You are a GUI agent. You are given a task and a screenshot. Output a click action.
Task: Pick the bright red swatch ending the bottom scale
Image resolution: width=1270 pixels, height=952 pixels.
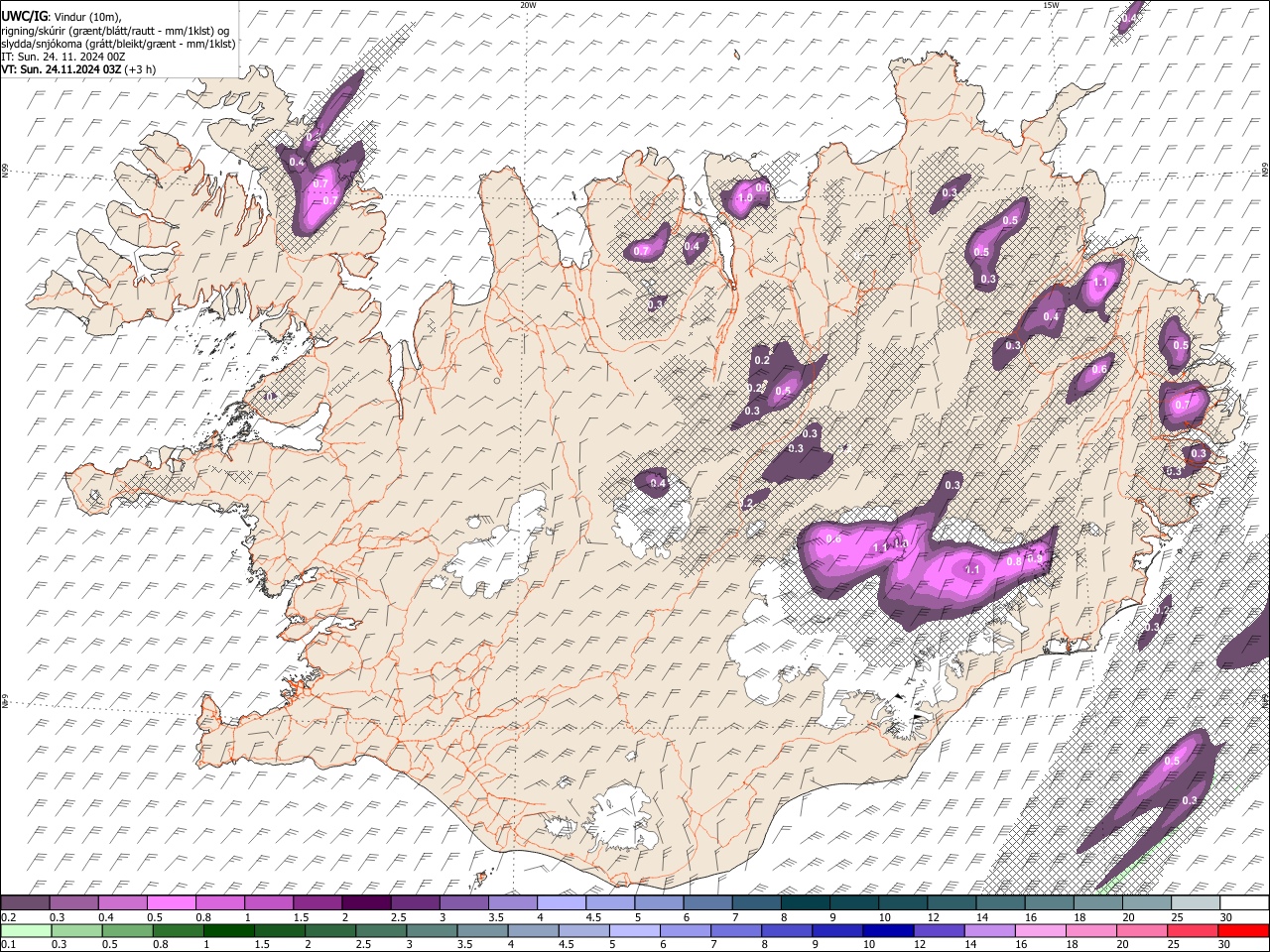(x=1244, y=930)
